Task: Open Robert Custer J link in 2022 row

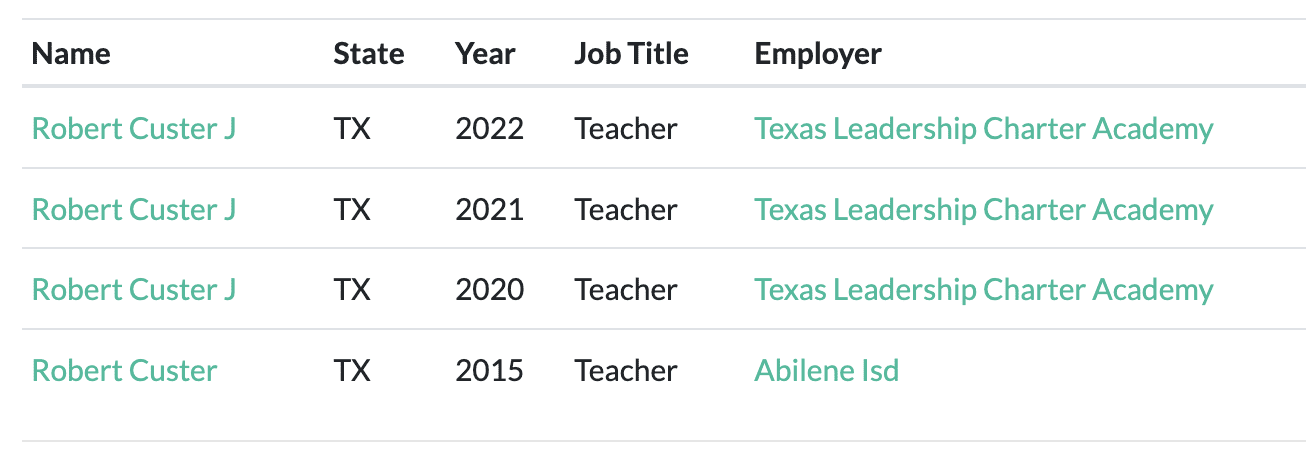Action: tap(134, 129)
